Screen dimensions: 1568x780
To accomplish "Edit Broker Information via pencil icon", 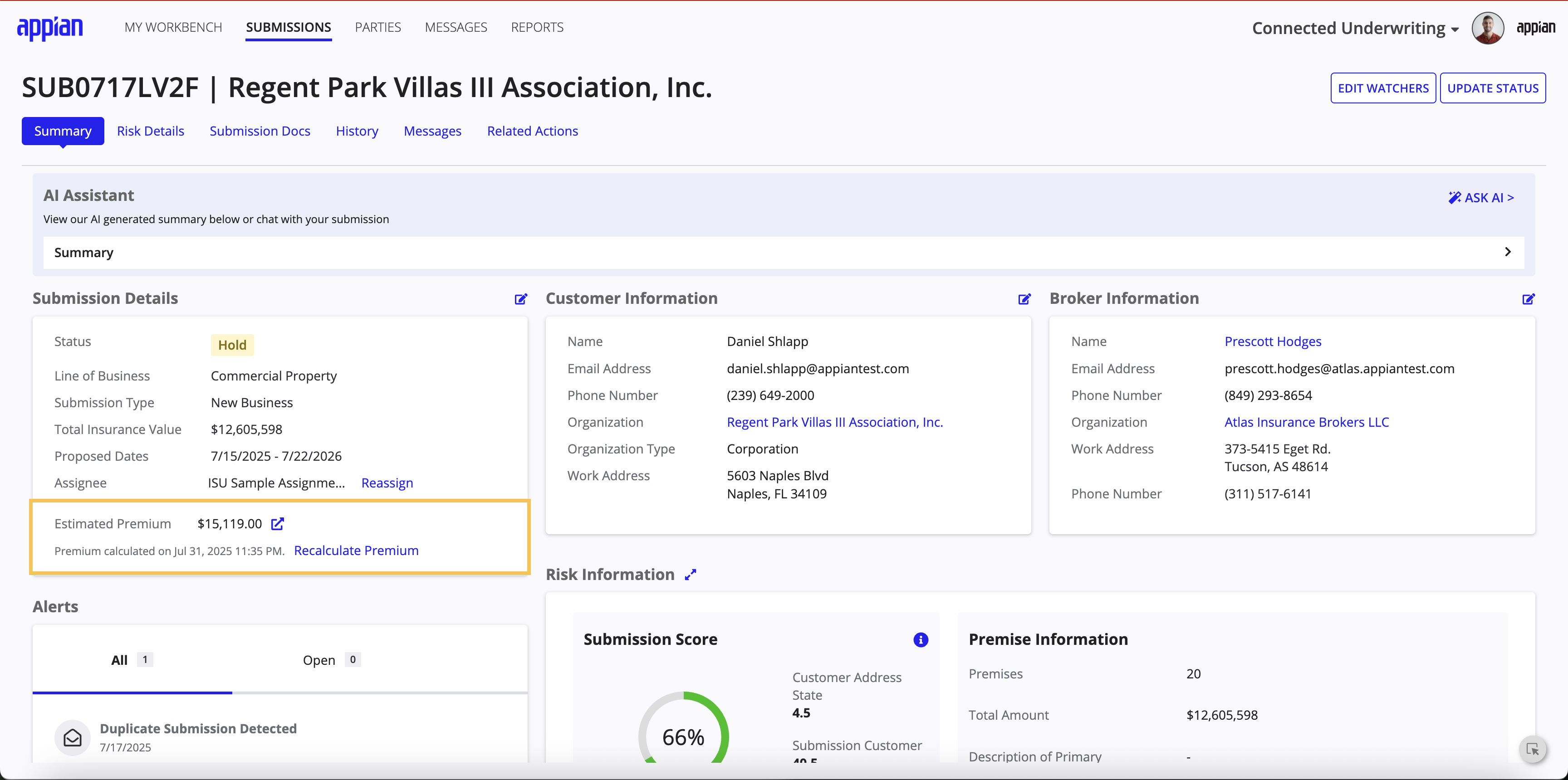I will click(1529, 299).
